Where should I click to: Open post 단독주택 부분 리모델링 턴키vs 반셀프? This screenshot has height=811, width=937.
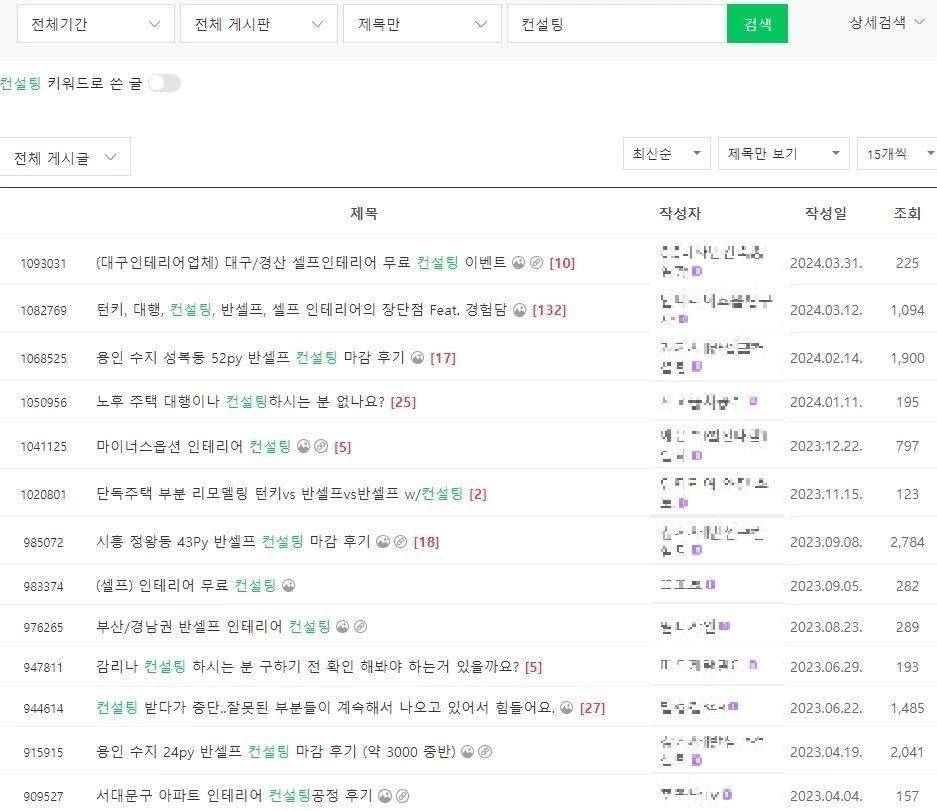point(280,494)
